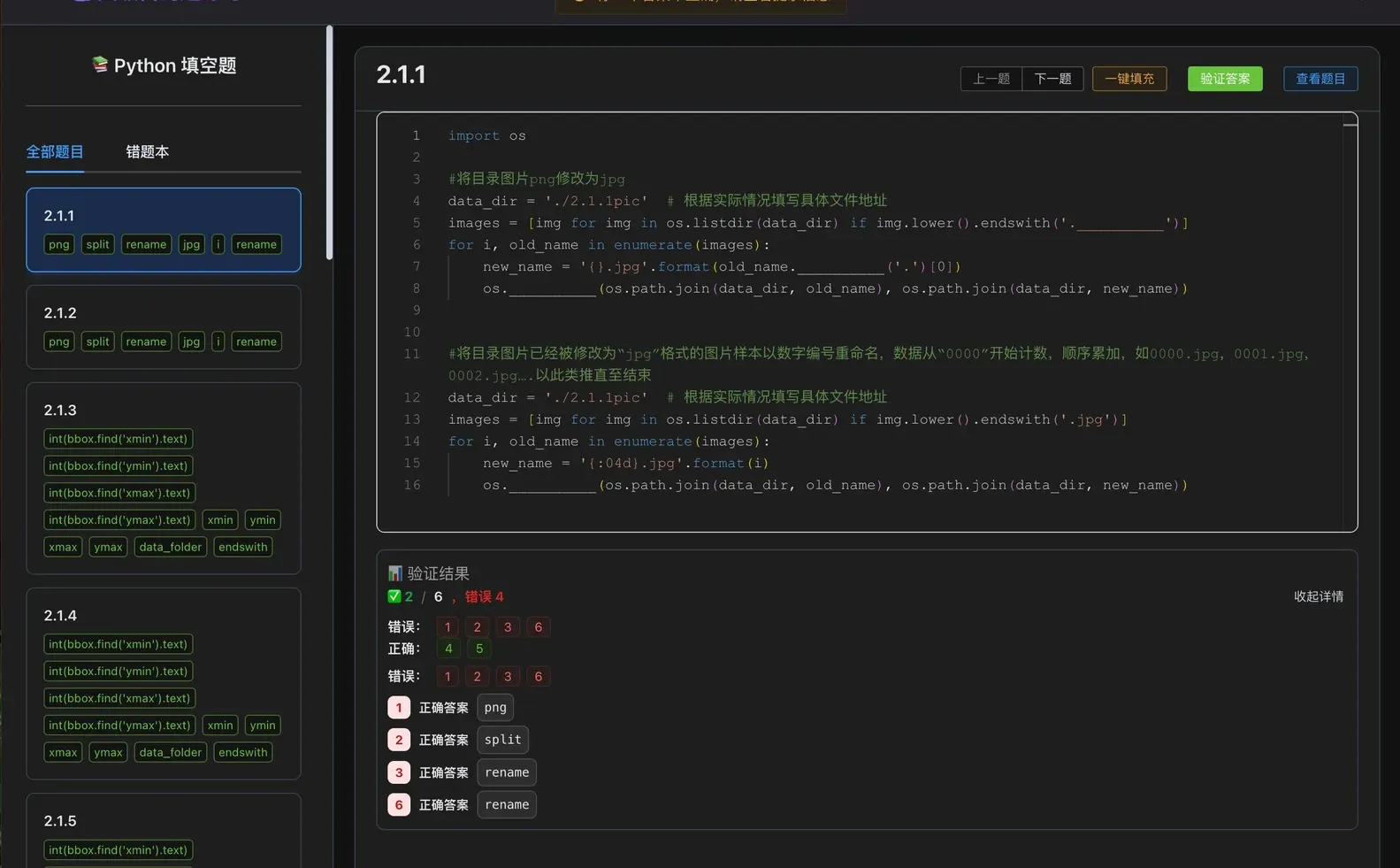
Task: Click the comment #将目录图片png修改为jpg
Action: (x=537, y=179)
